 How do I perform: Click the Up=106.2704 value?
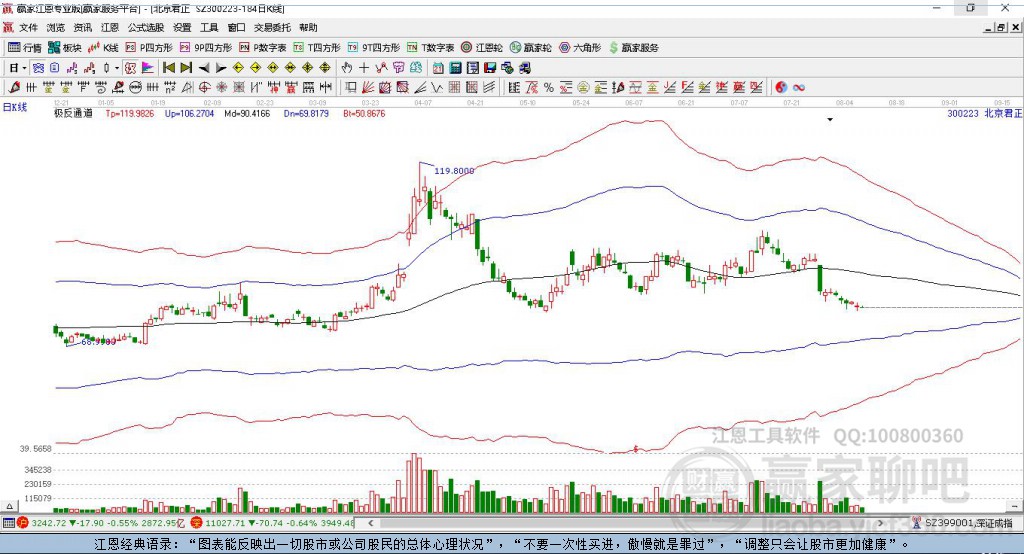click(x=189, y=113)
